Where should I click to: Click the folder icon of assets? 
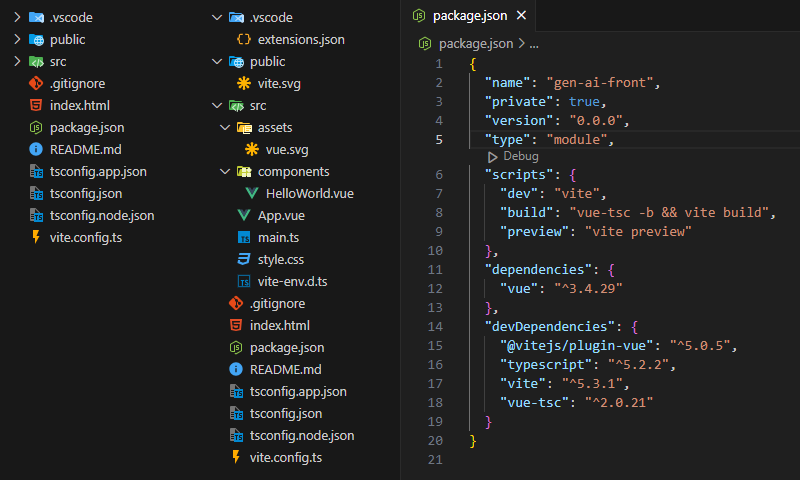(x=244, y=128)
